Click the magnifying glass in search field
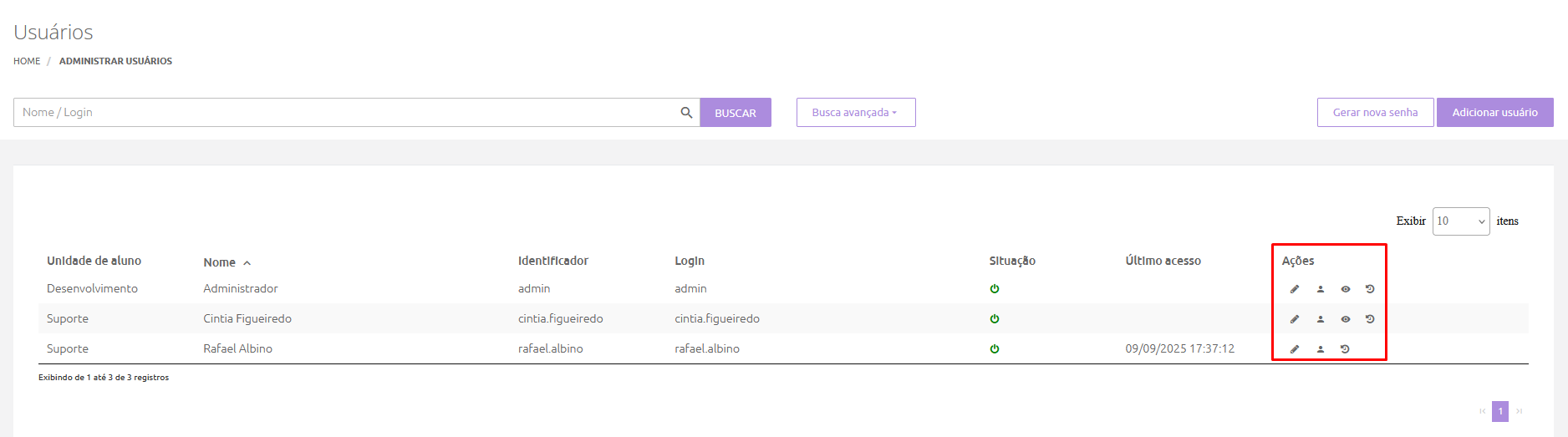Screen dimensions: 1568x437 point(686,113)
